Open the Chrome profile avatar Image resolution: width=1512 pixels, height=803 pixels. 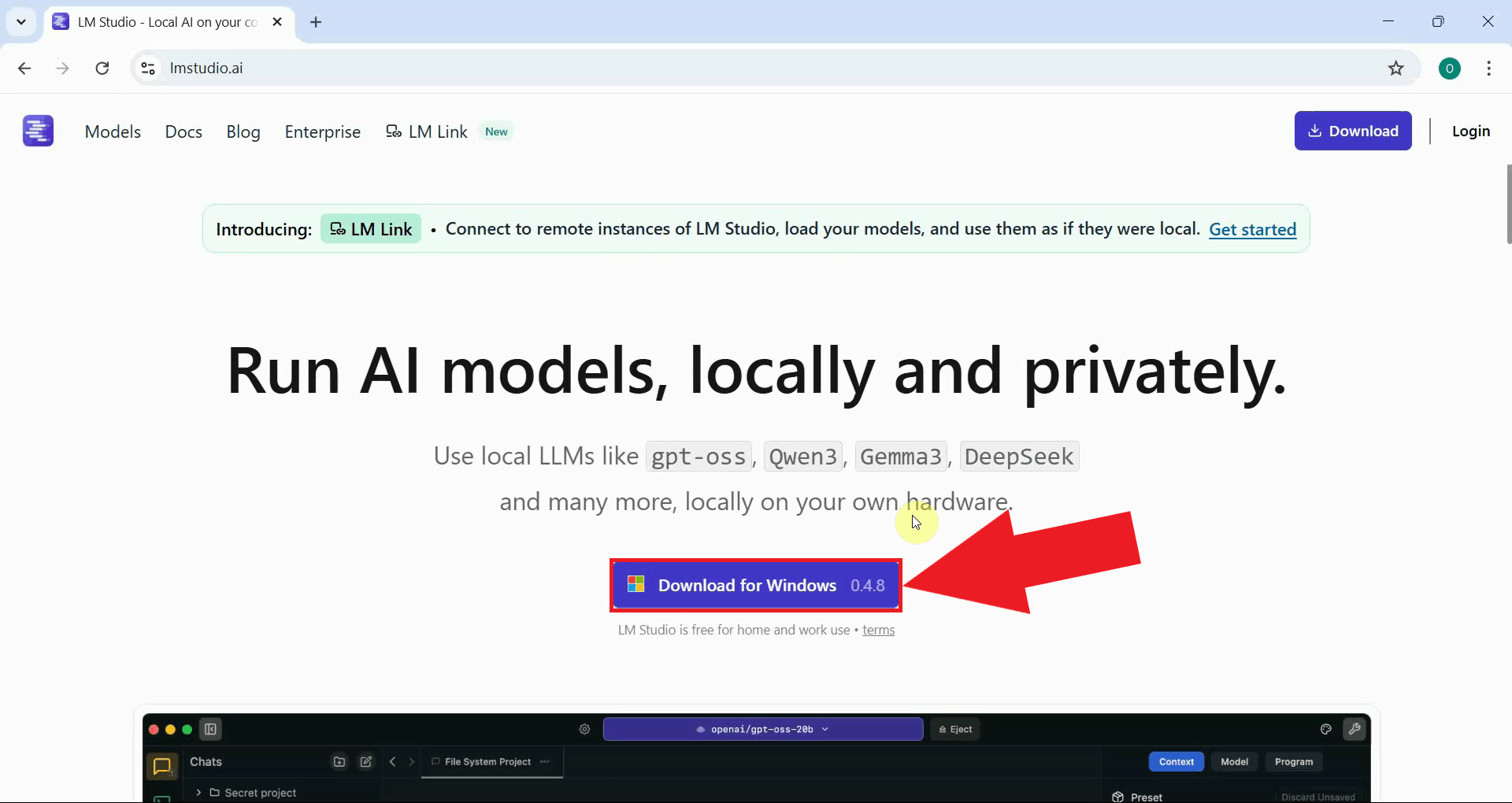(1449, 68)
